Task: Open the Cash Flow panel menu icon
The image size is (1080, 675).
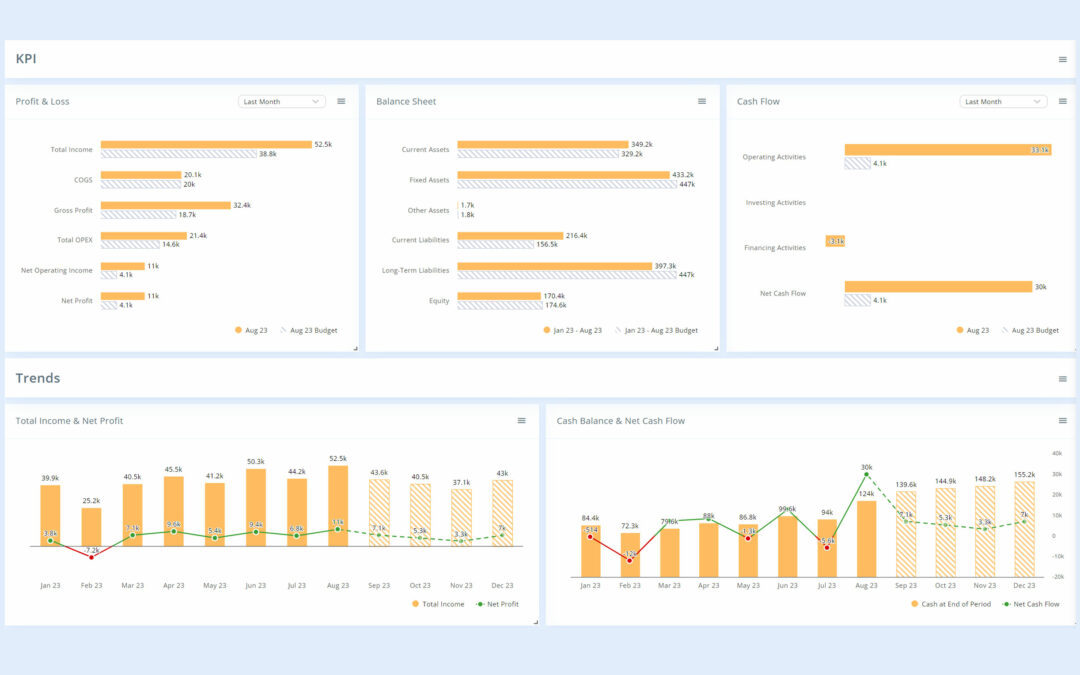Action: click(1063, 101)
